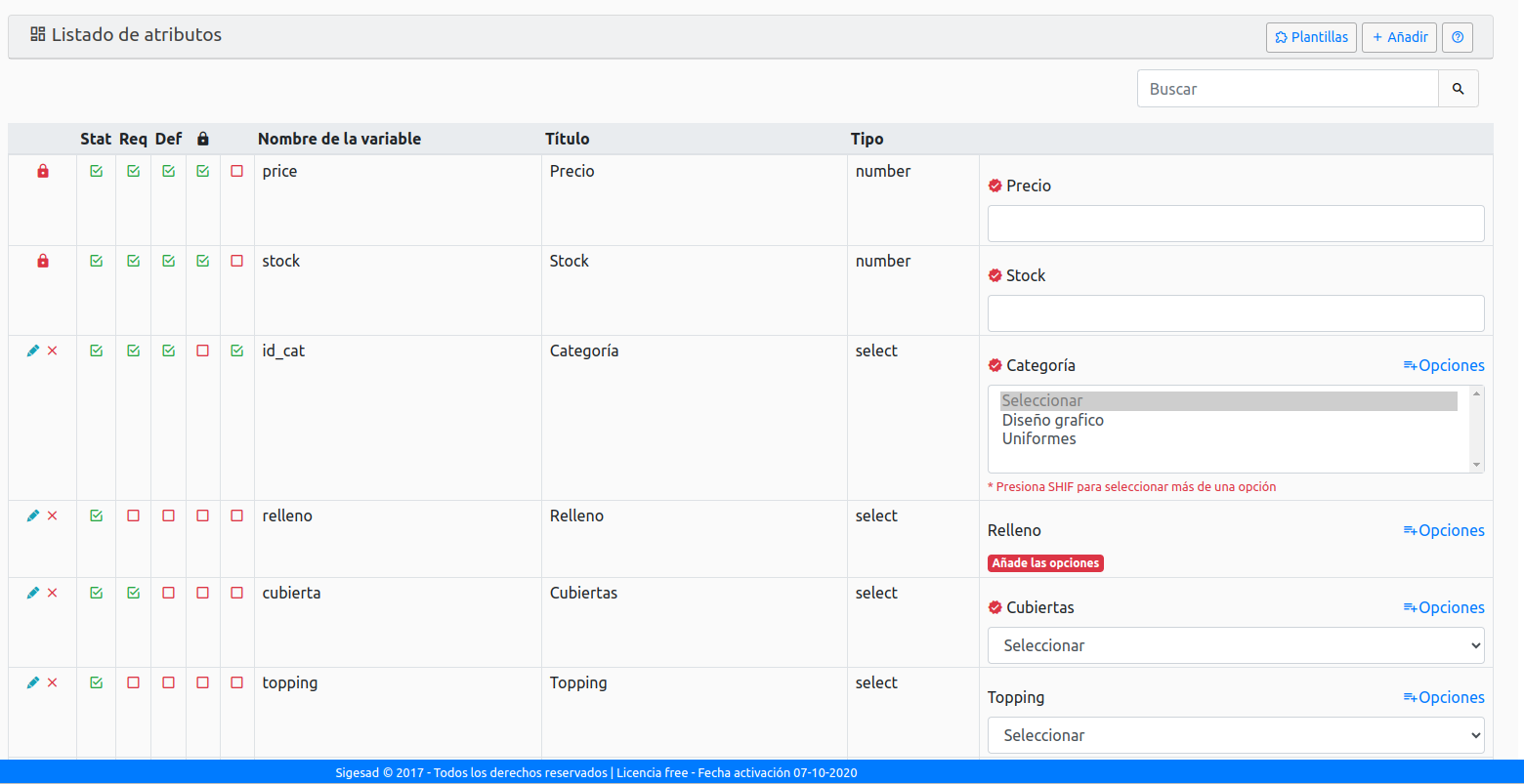The height and width of the screenshot is (784, 1524).
Task: Toggle Req checkbox for cubierta row
Action: (x=134, y=593)
